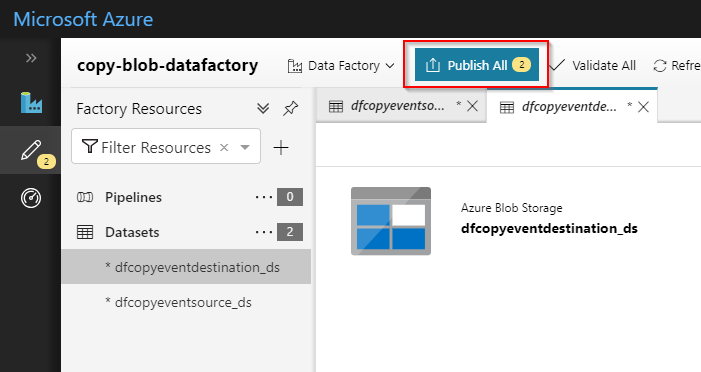The image size is (701, 372).
Task: Click the Factory Resources heading
Action: [x=139, y=109]
